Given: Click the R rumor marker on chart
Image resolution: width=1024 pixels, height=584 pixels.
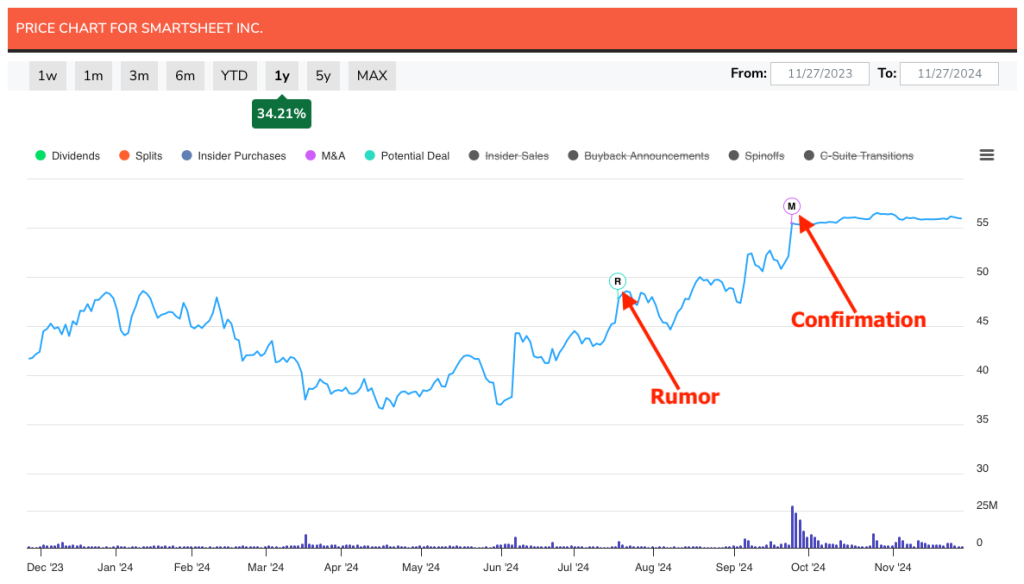Looking at the screenshot, I should point(617,282).
